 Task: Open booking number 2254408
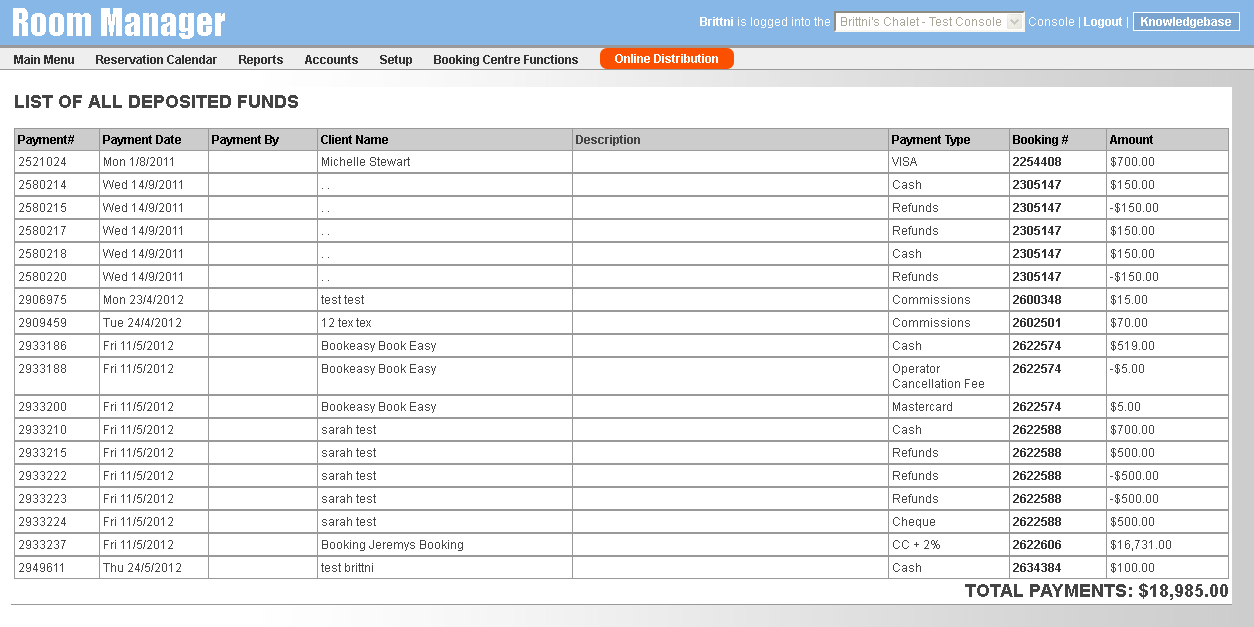1037,162
